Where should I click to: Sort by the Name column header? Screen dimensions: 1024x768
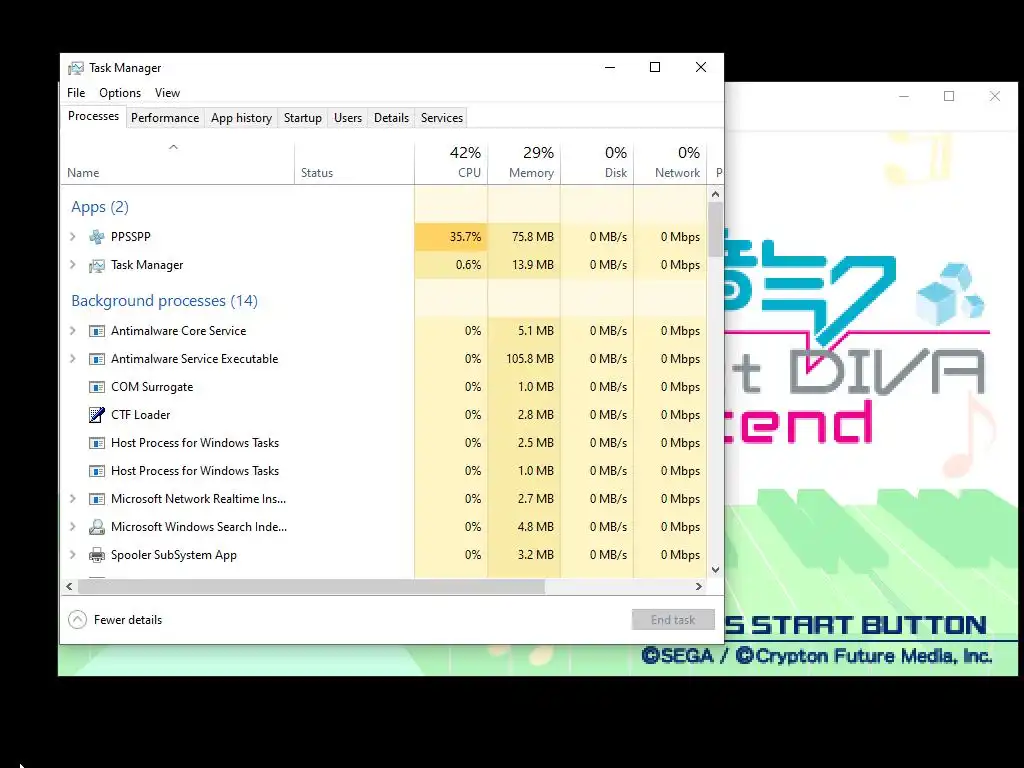pyautogui.click(x=177, y=163)
